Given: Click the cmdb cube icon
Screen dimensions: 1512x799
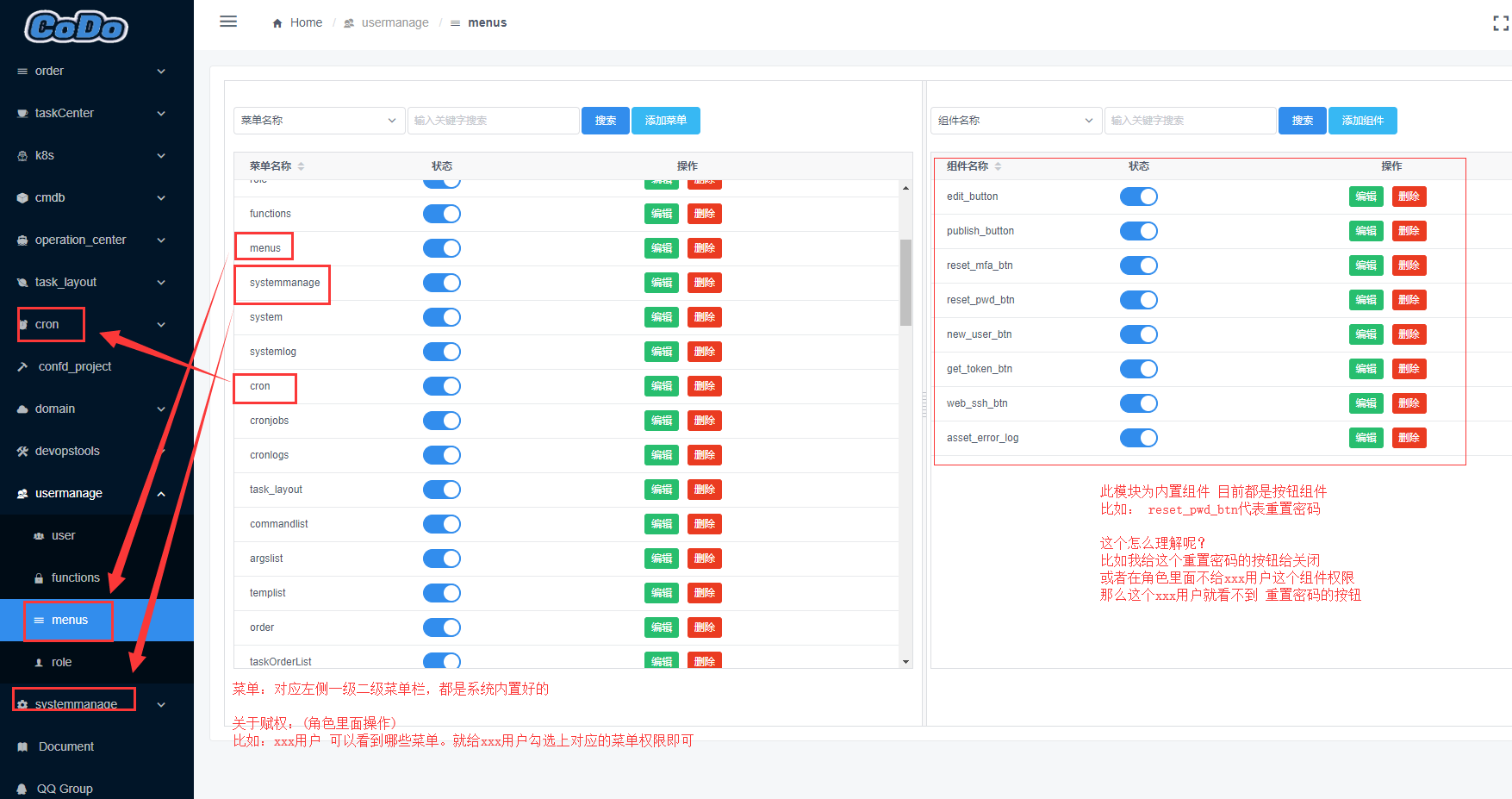Looking at the screenshot, I should tap(22, 198).
